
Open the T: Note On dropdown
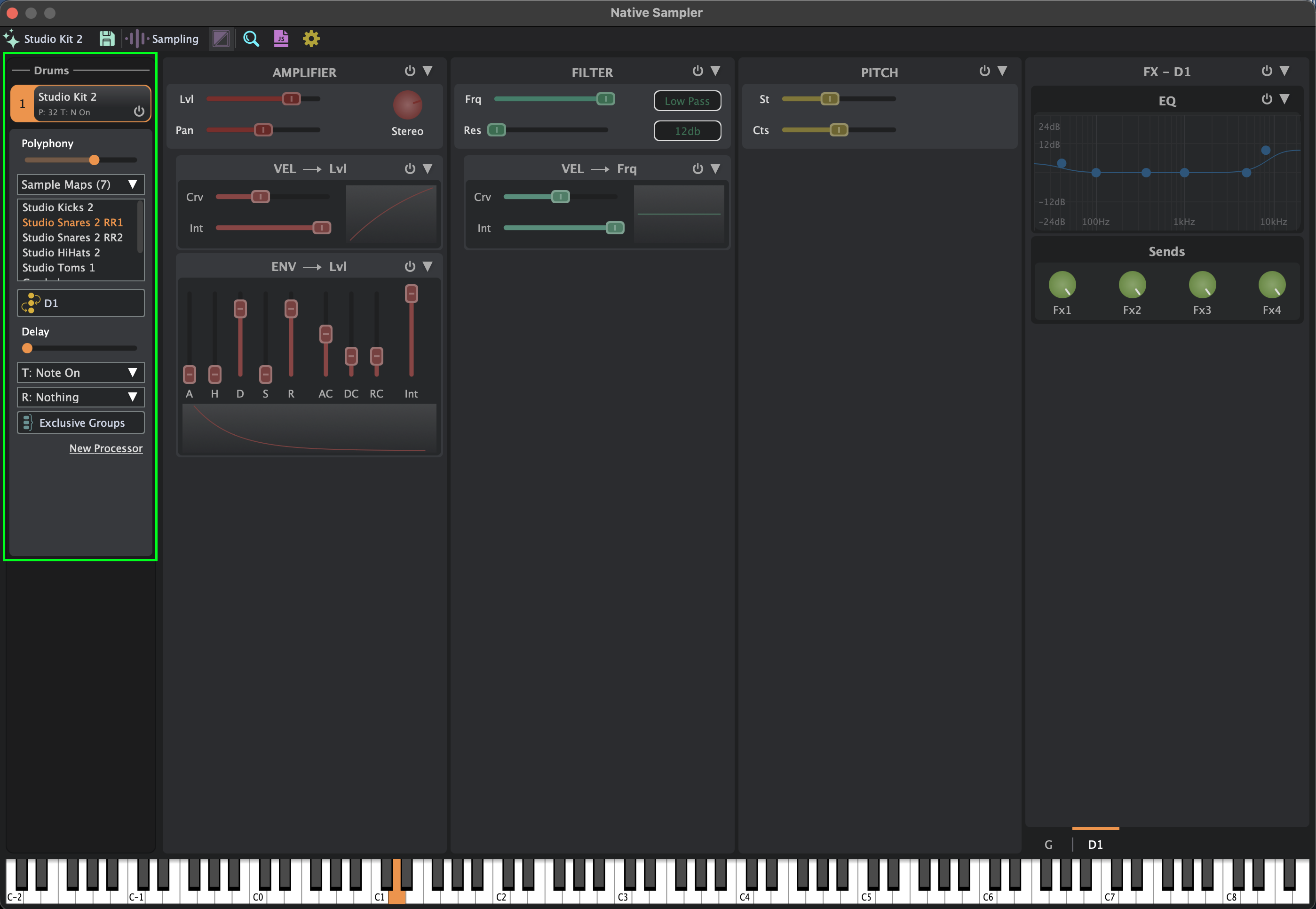[80, 373]
